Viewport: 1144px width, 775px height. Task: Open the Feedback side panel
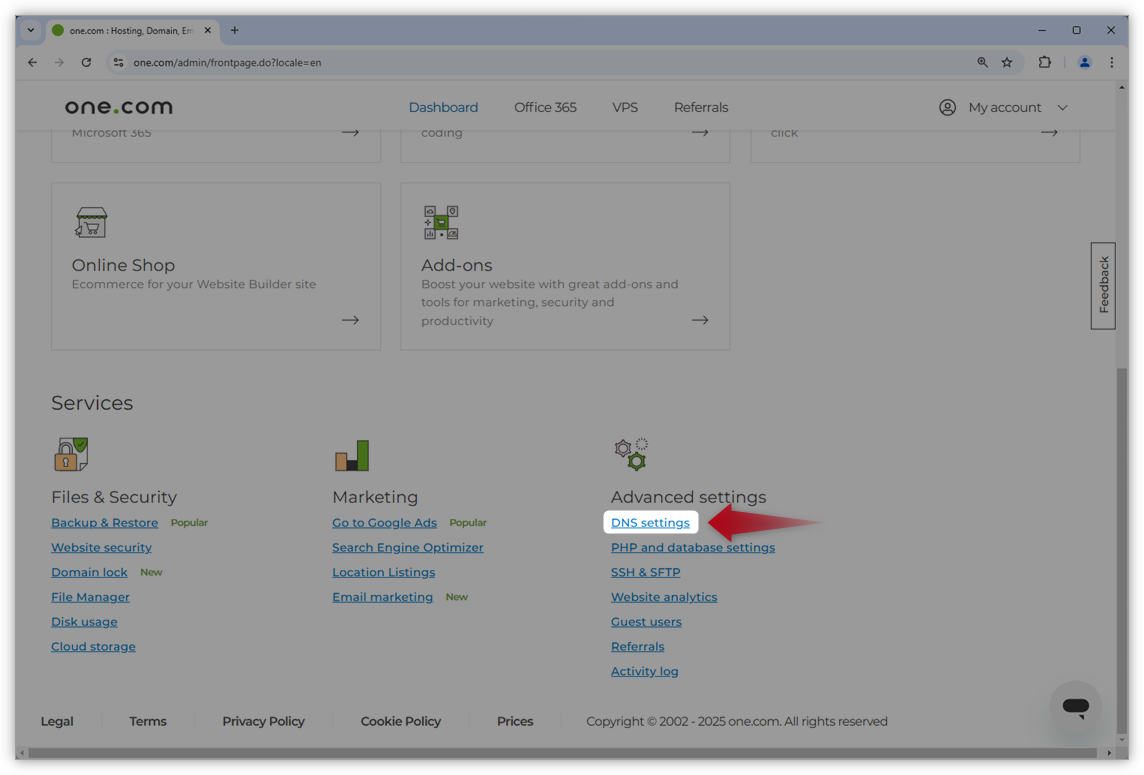(1102, 285)
